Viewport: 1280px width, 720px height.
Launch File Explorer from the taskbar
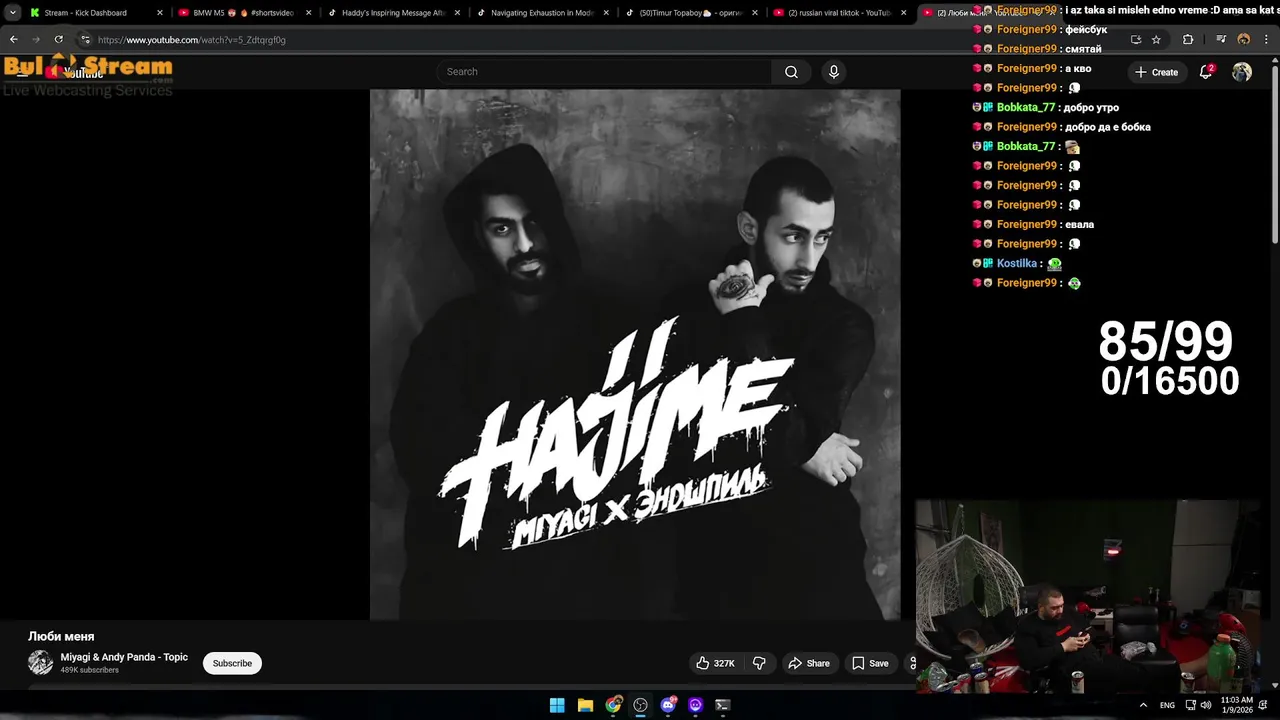click(x=585, y=705)
